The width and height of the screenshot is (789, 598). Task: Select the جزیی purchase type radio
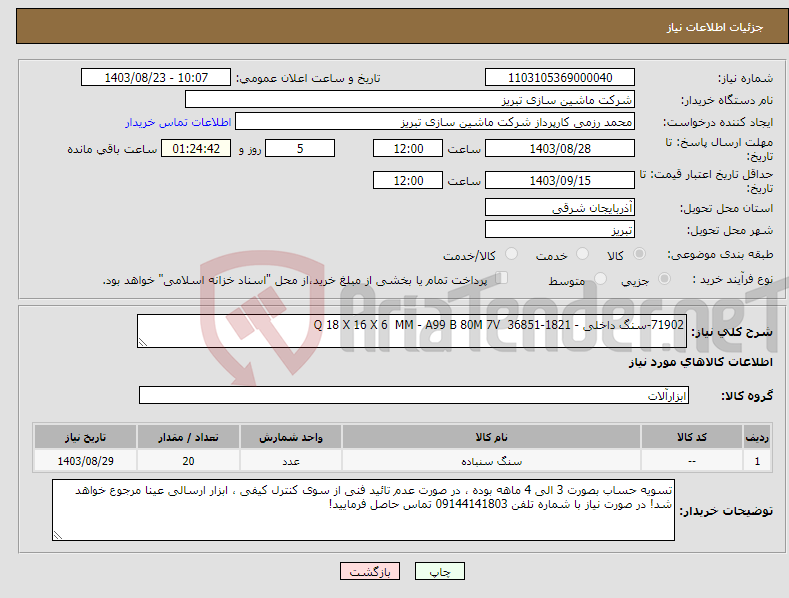pyautogui.click(x=664, y=279)
